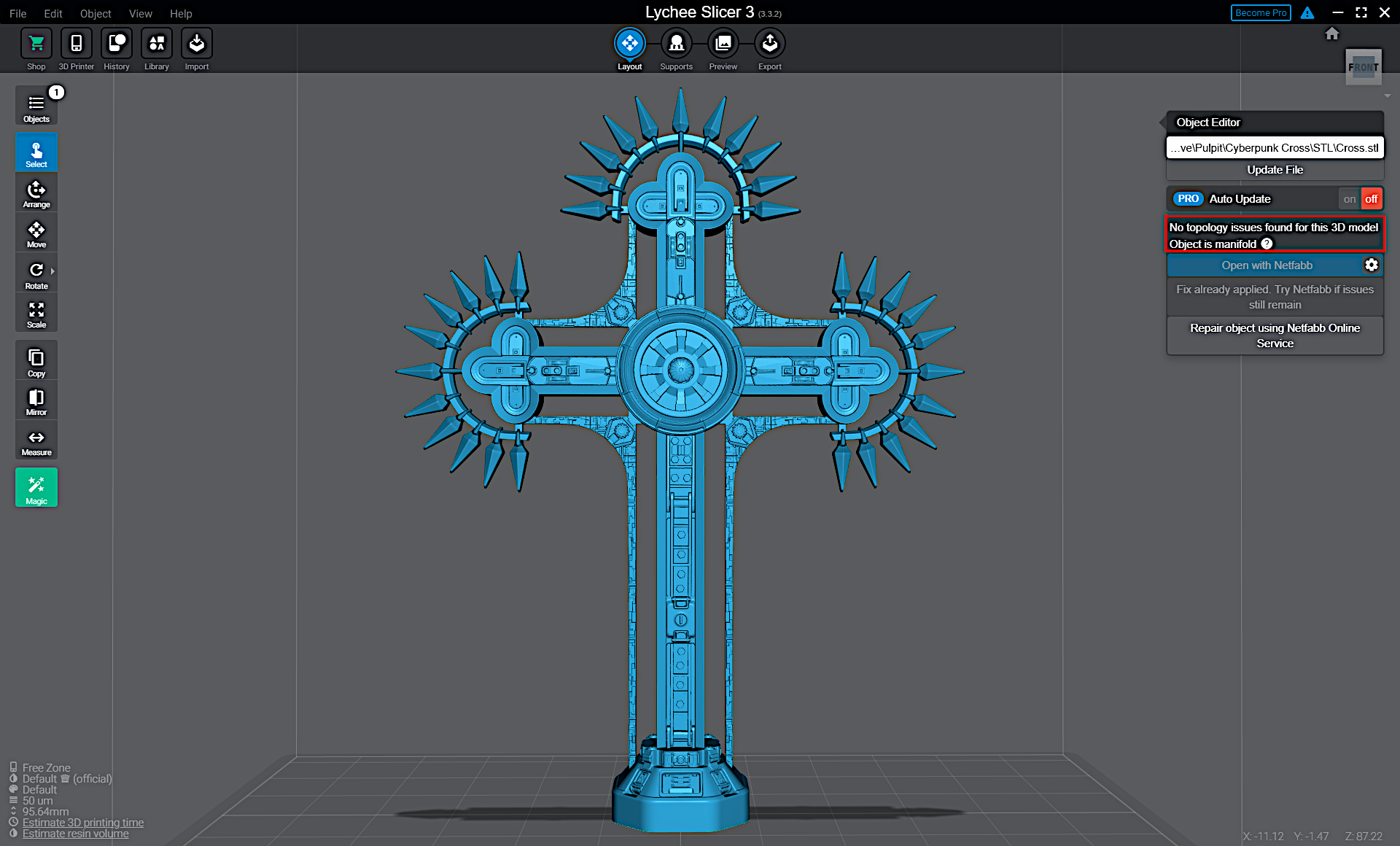Click the Update File button
1400x846 pixels.
(1275, 169)
